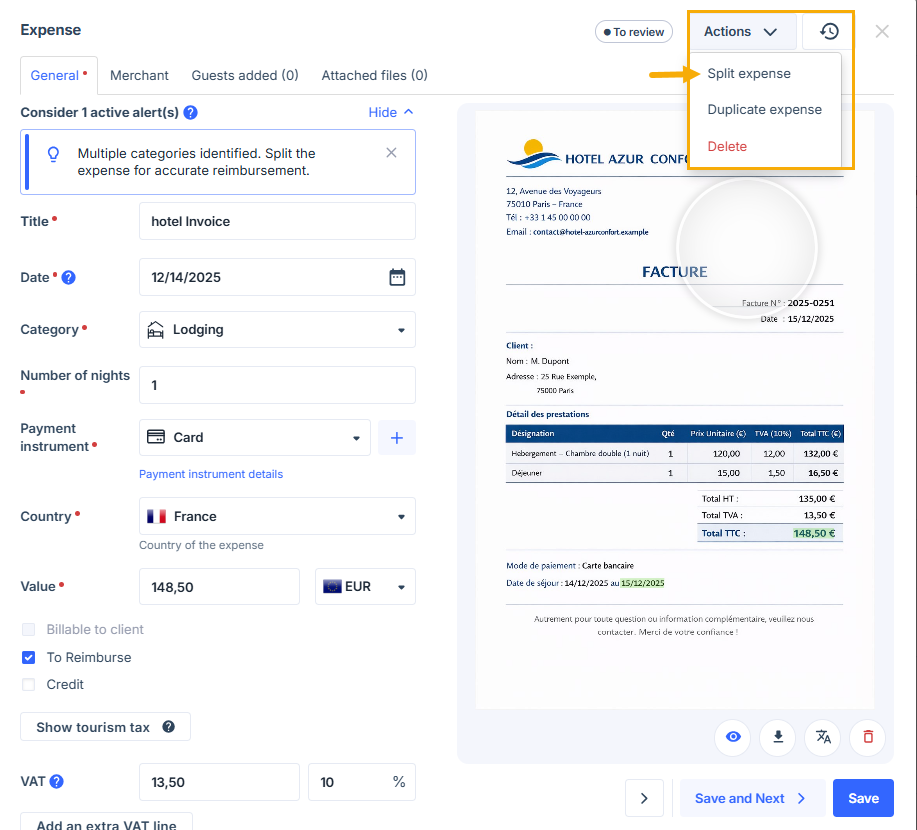Click Show tourism tax button

(x=105, y=727)
